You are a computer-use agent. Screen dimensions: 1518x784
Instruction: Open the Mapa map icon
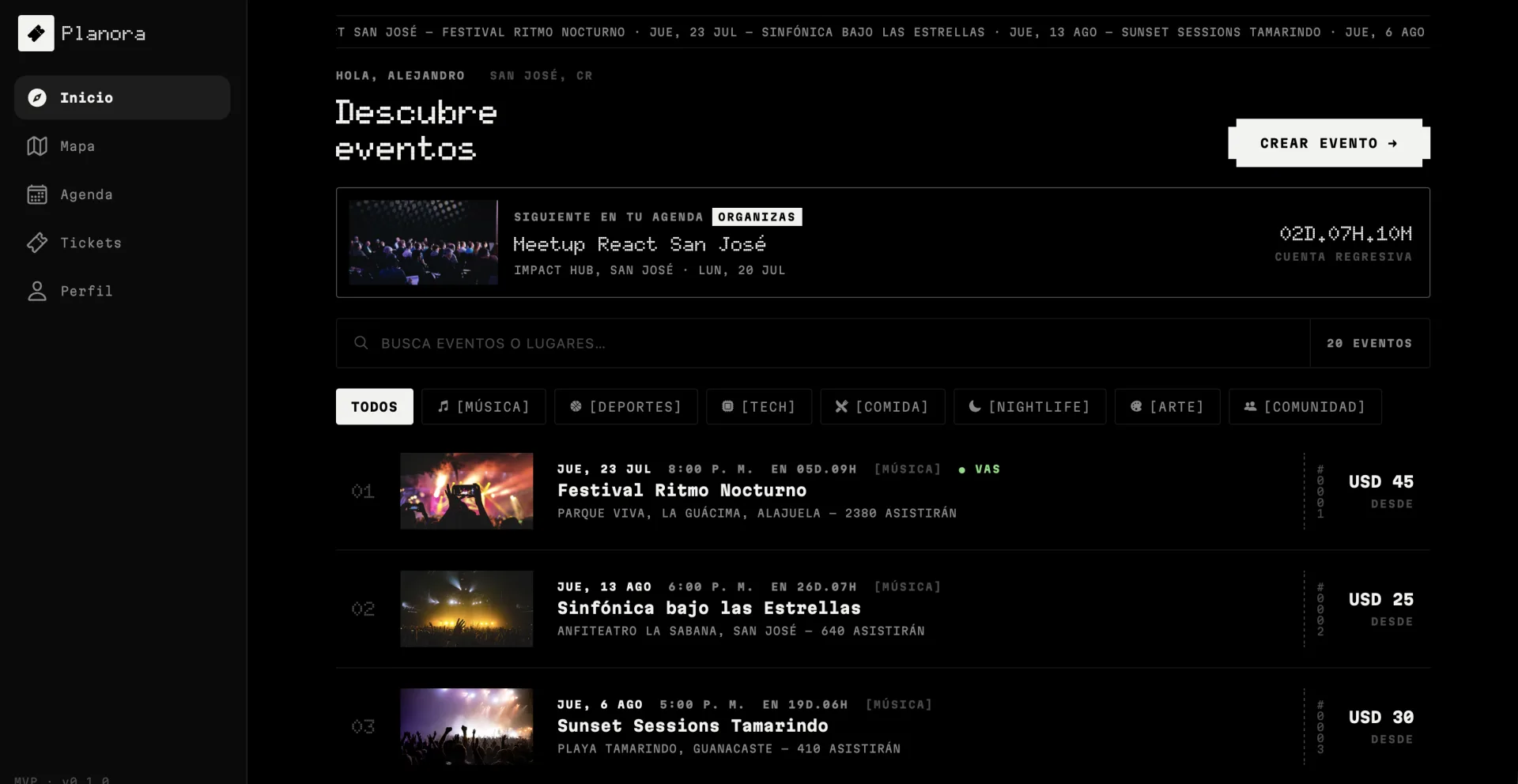(x=37, y=146)
